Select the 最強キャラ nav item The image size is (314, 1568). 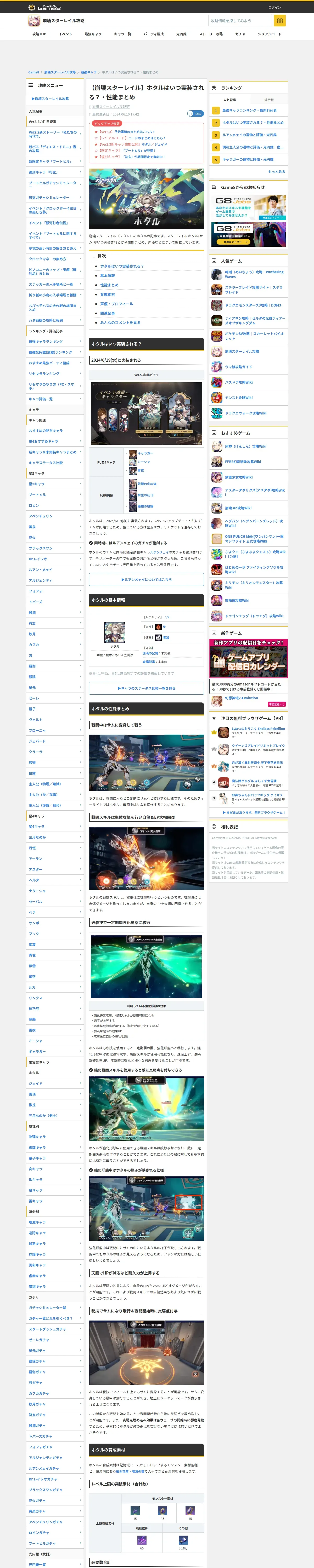point(93,34)
